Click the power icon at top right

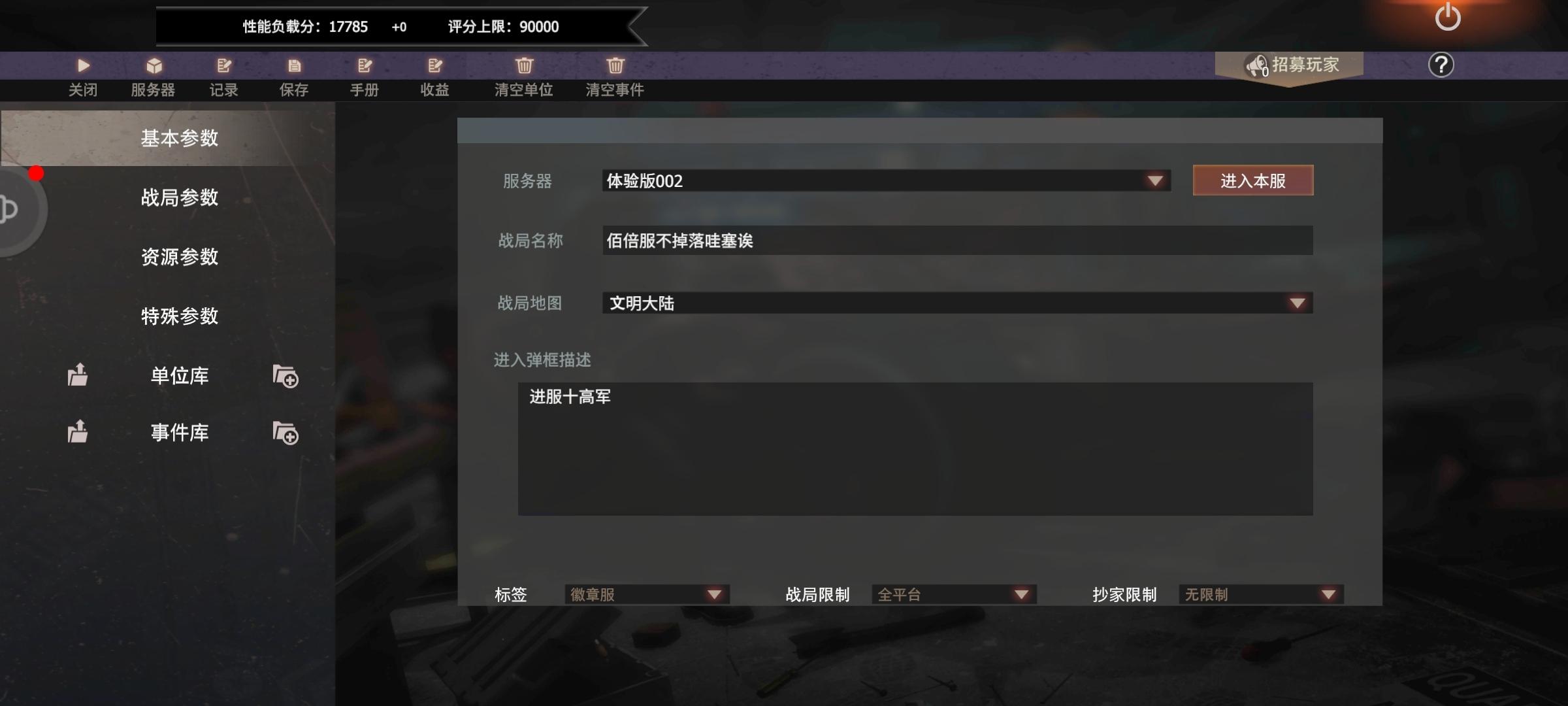tap(1448, 16)
